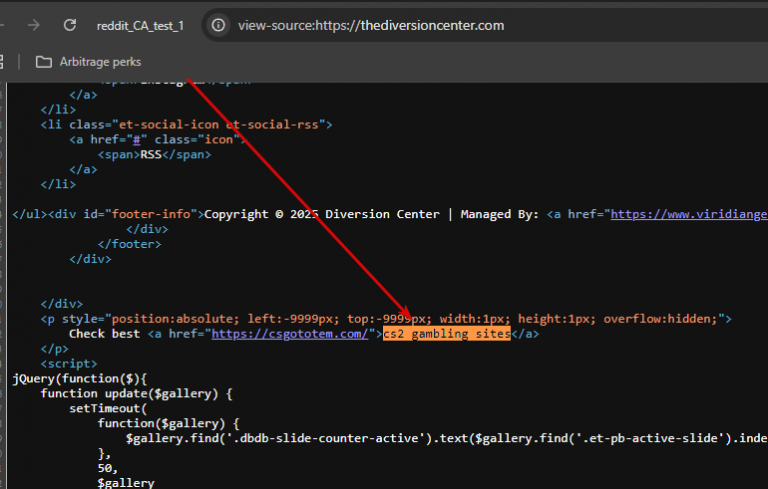
Task: Open the site information icon
Action: point(218,25)
